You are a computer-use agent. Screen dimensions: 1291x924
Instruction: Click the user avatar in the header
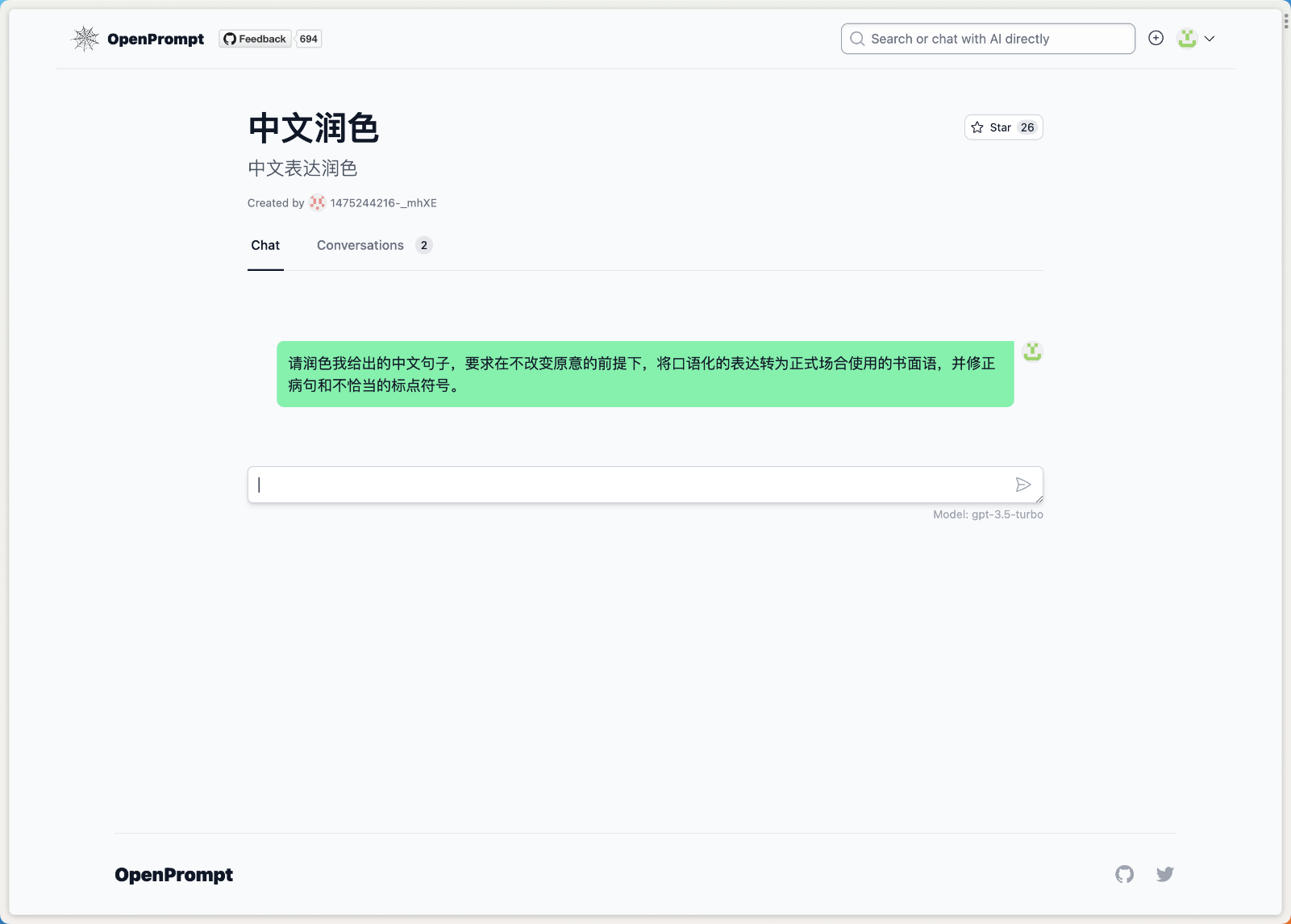point(1185,38)
